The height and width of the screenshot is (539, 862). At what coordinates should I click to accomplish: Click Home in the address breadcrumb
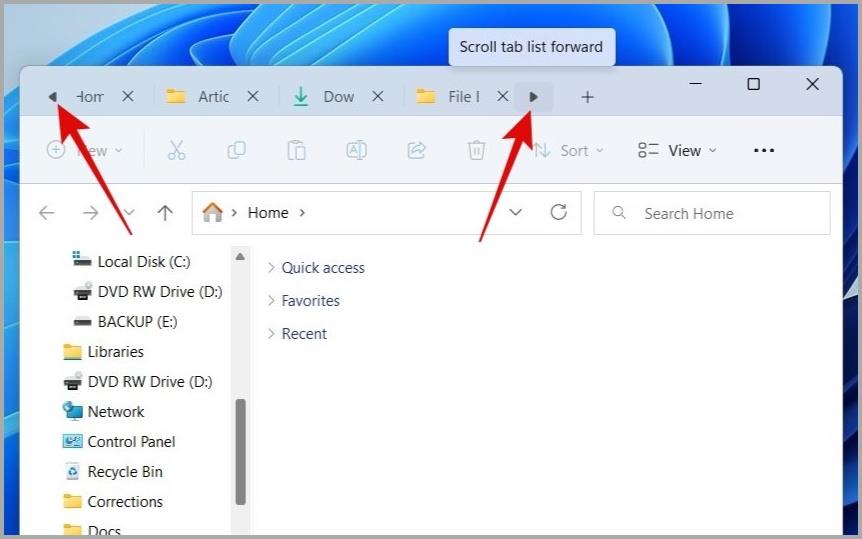click(268, 213)
